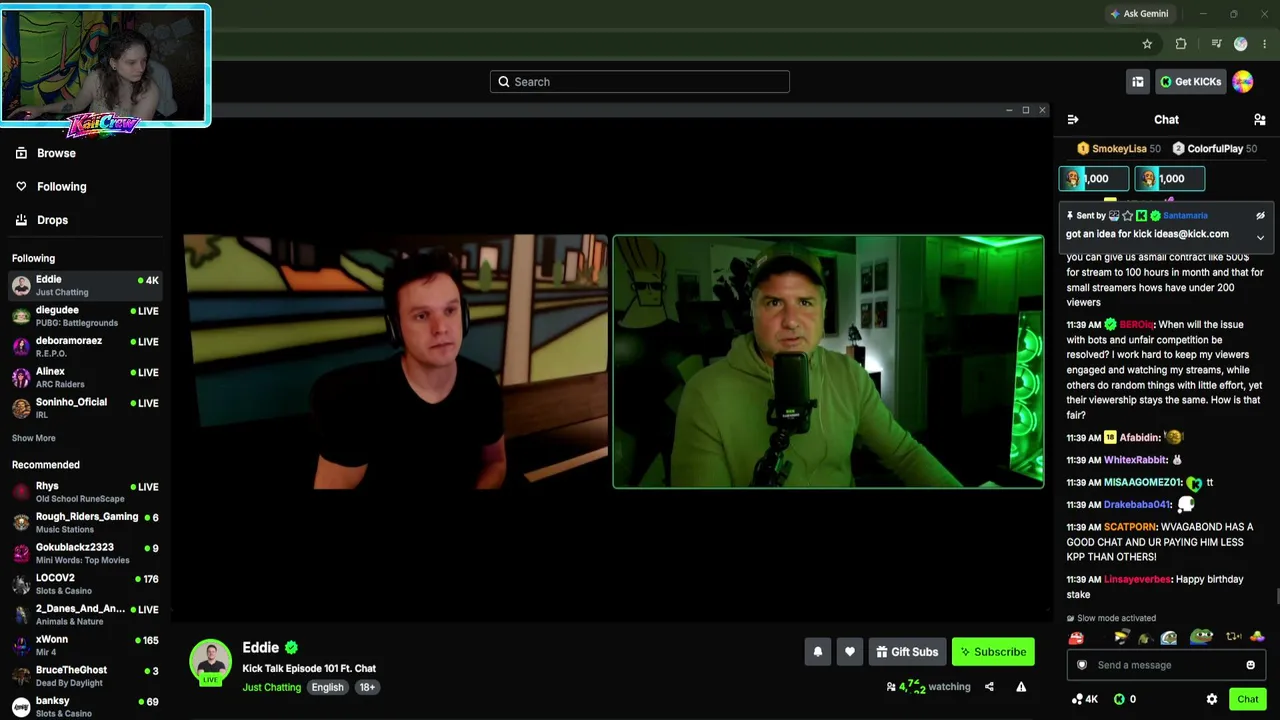Viewport: 1280px width, 720px height.
Task: Click Eddie's channel avatar with LIVE badge
Action: (x=210, y=662)
